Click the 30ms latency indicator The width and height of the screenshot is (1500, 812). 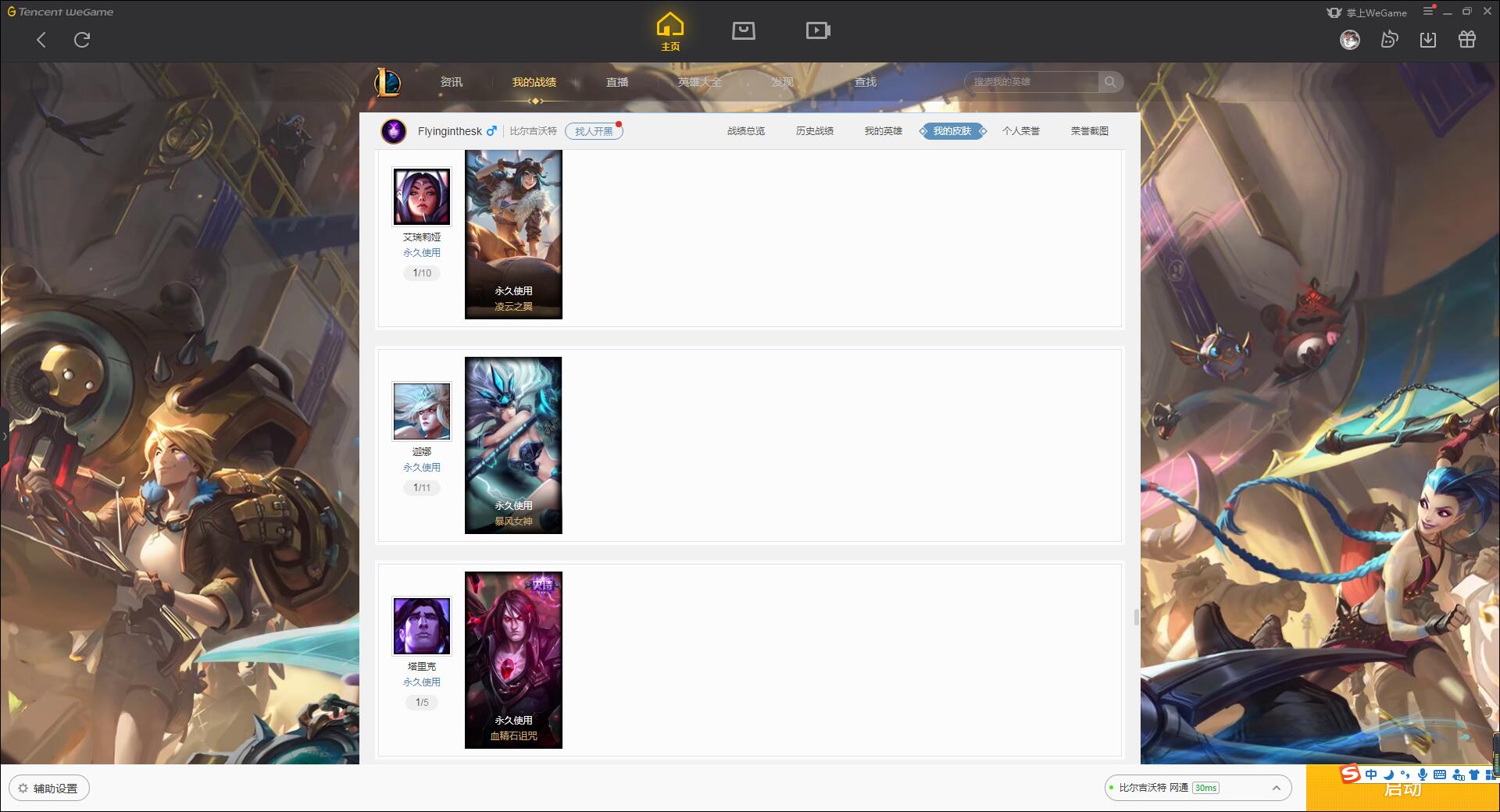pyautogui.click(x=1206, y=788)
